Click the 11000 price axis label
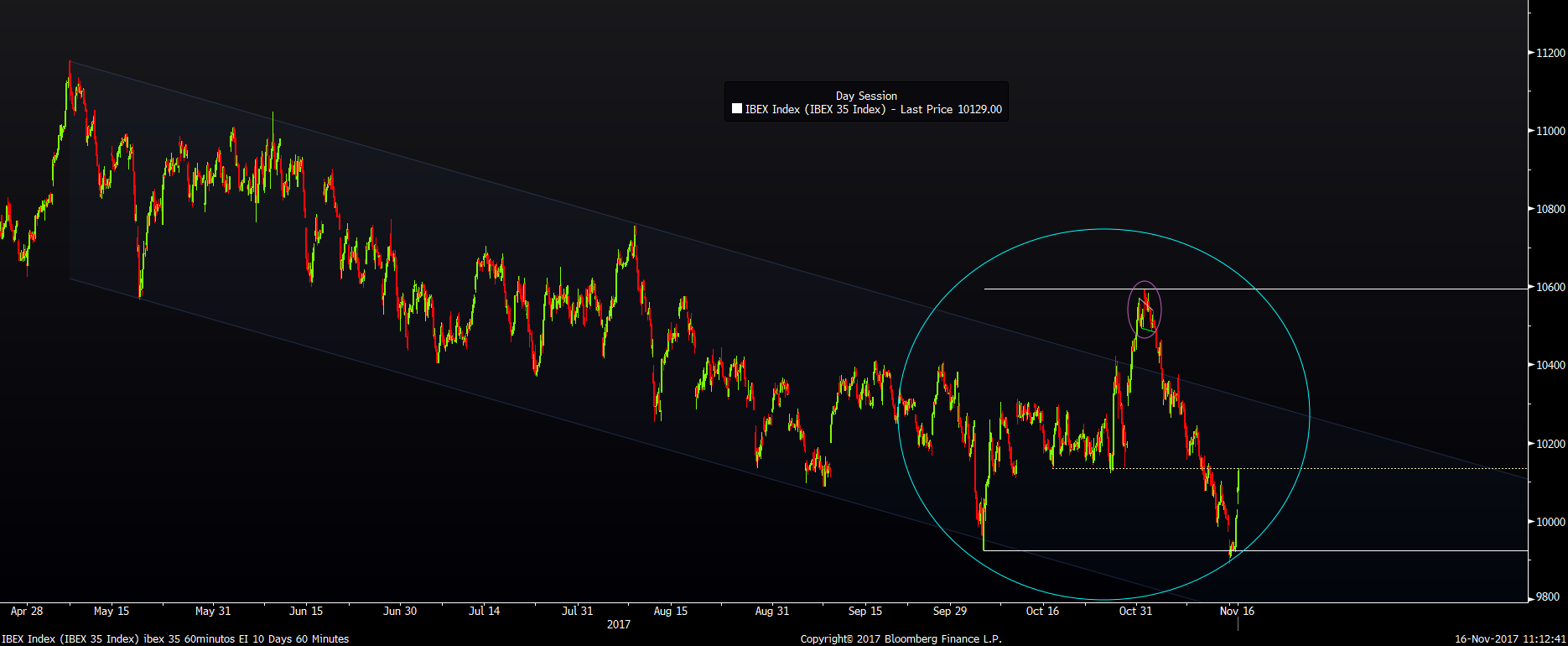This screenshot has height=646, width=1568. 1550,131
